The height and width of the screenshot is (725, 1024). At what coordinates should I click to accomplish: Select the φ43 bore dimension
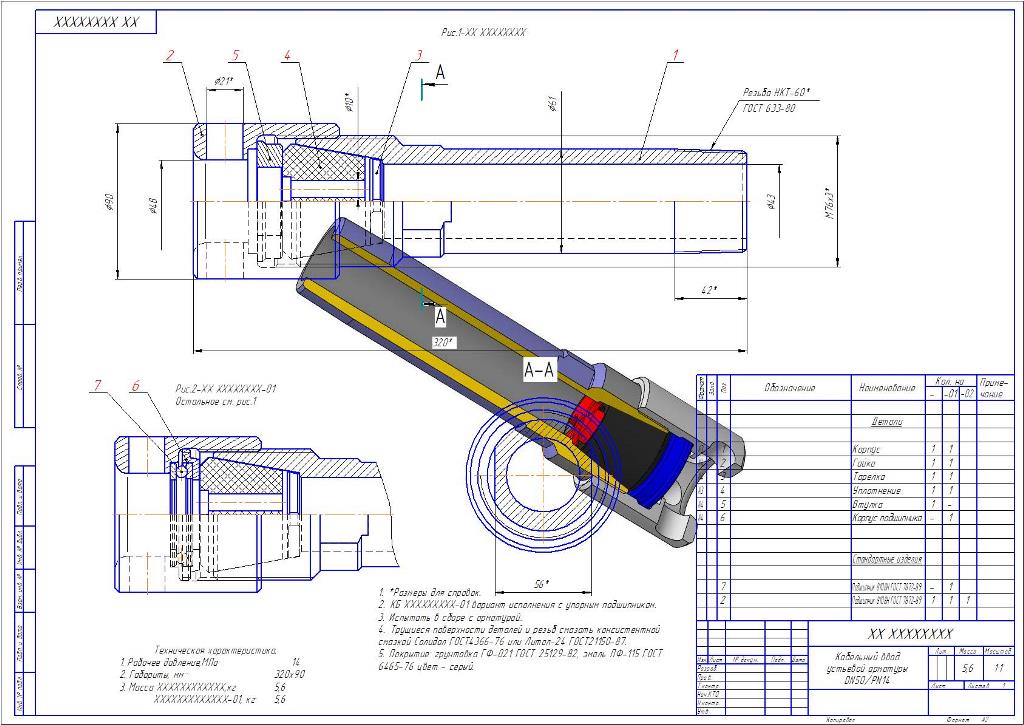pyautogui.click(x=771, y=202)
